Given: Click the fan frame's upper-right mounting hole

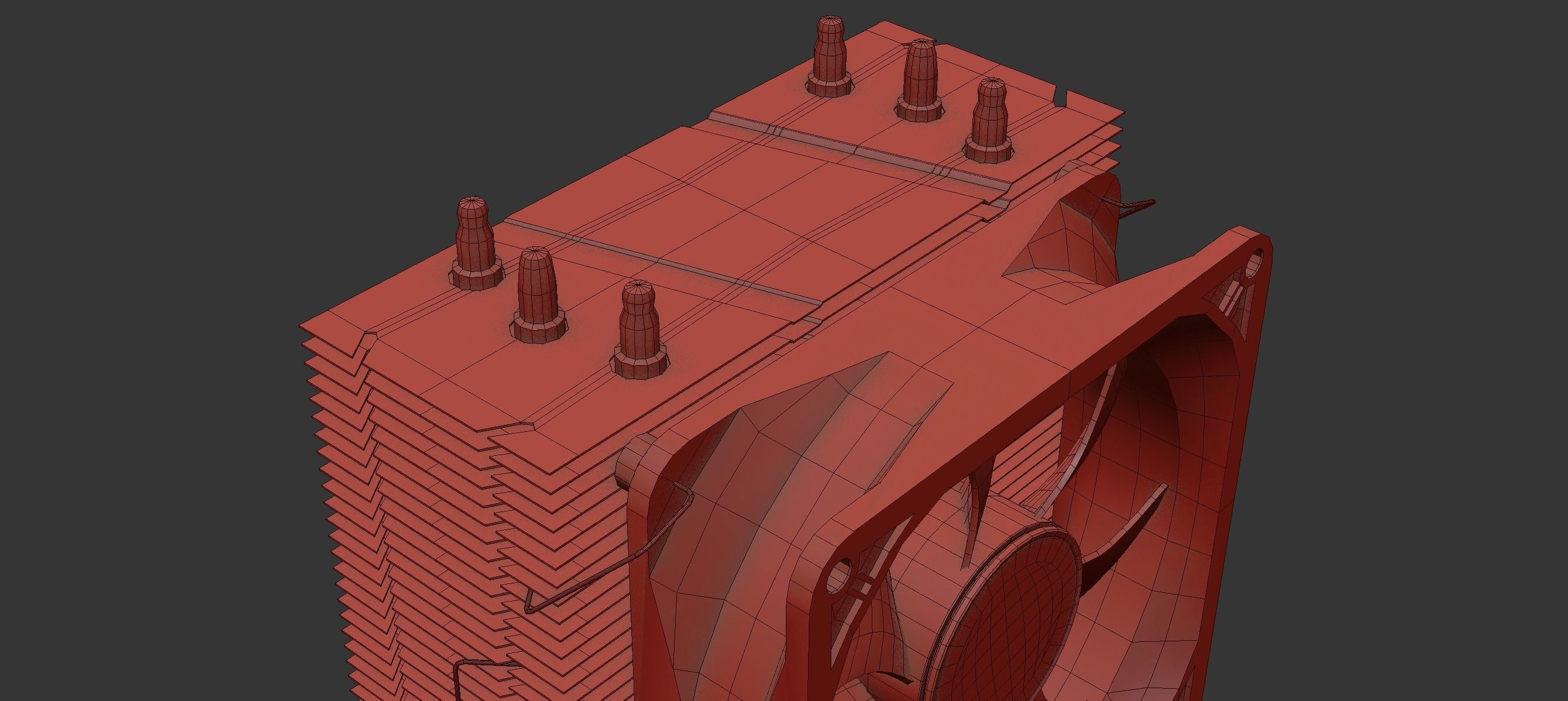Looking at the screenshot, I should pyautogui.click(x=1256, y=263).
